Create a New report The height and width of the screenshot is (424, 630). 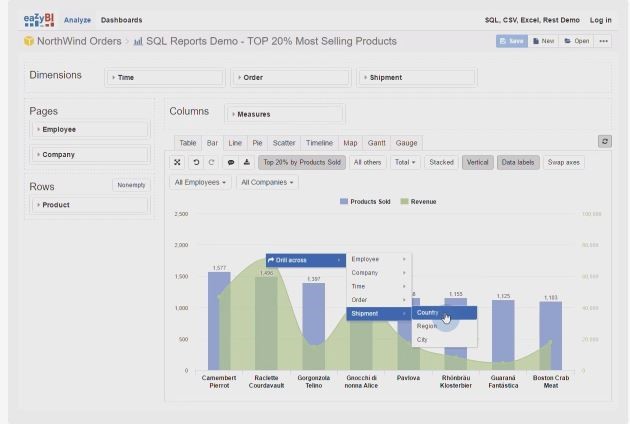tap(543, 41)
